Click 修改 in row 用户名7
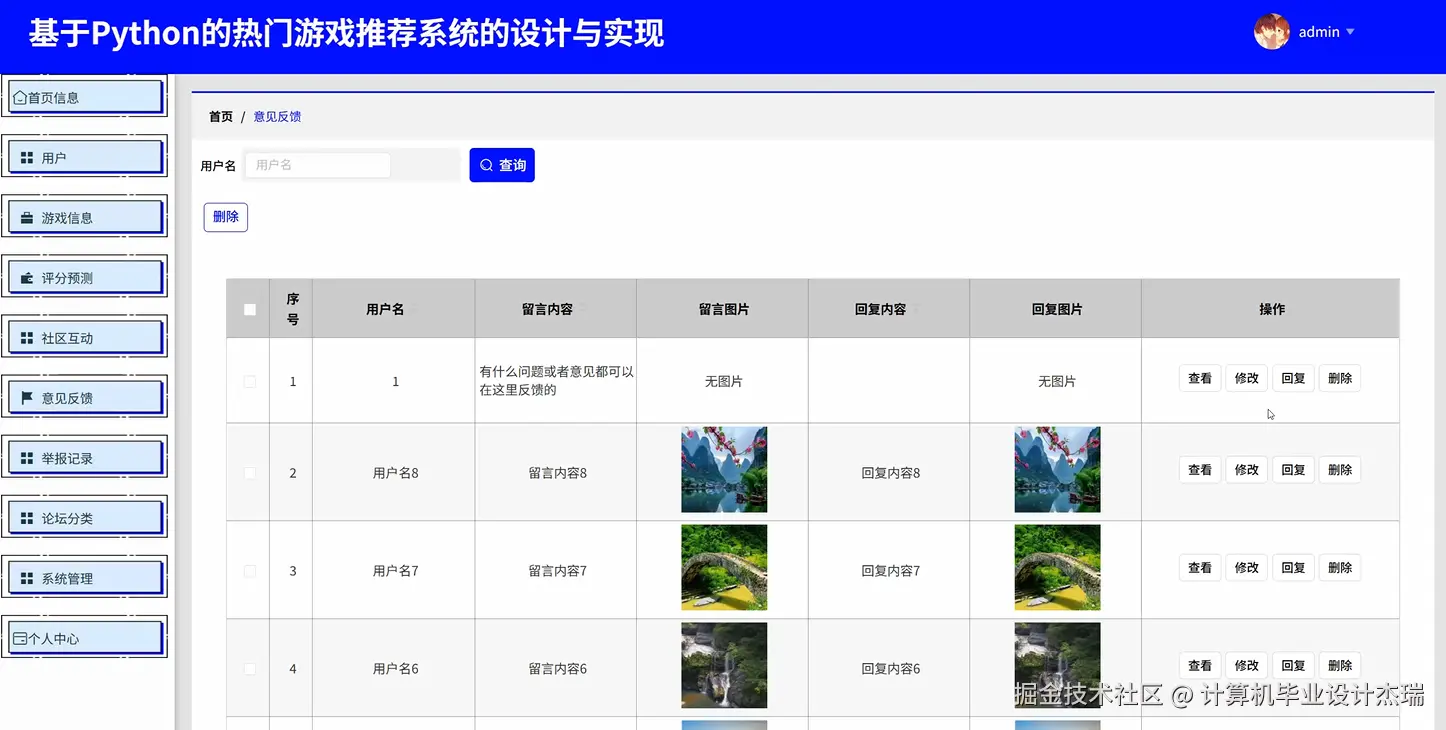The image size is (1446, 730). 1246,568
